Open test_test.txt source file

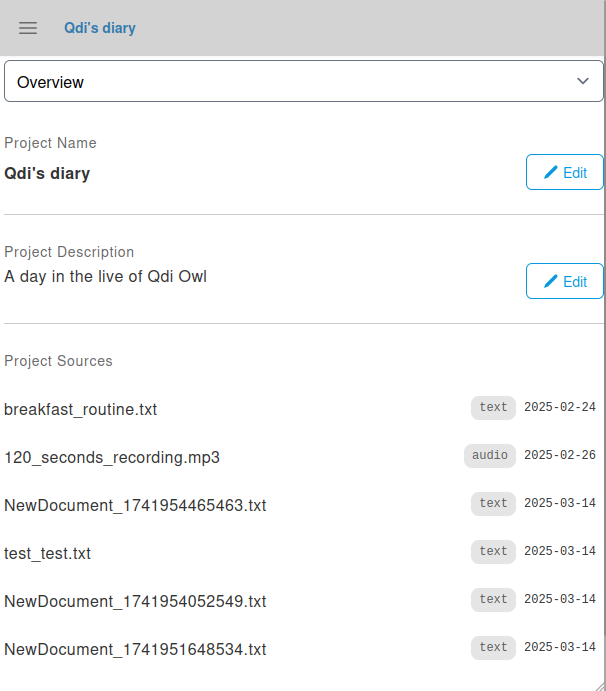(x=48, y=553)
